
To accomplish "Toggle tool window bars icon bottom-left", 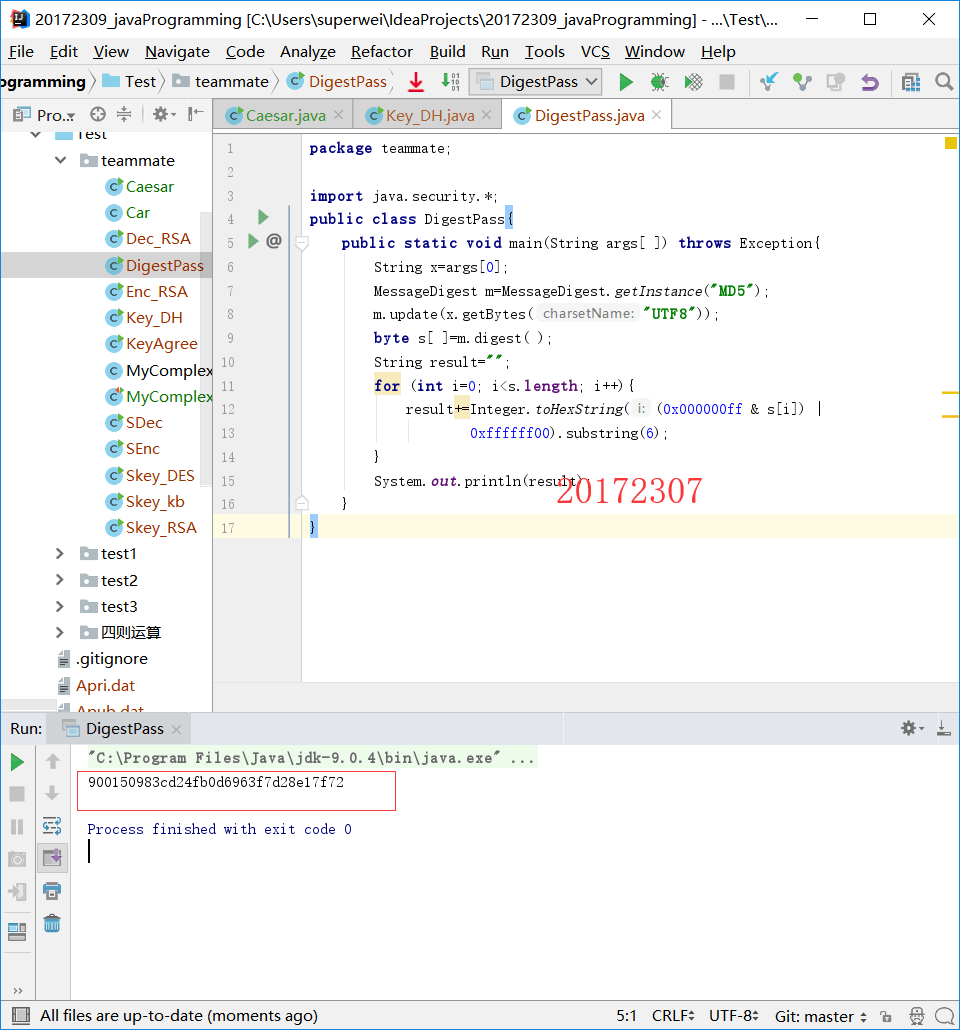I will (x=20, y=1016).
